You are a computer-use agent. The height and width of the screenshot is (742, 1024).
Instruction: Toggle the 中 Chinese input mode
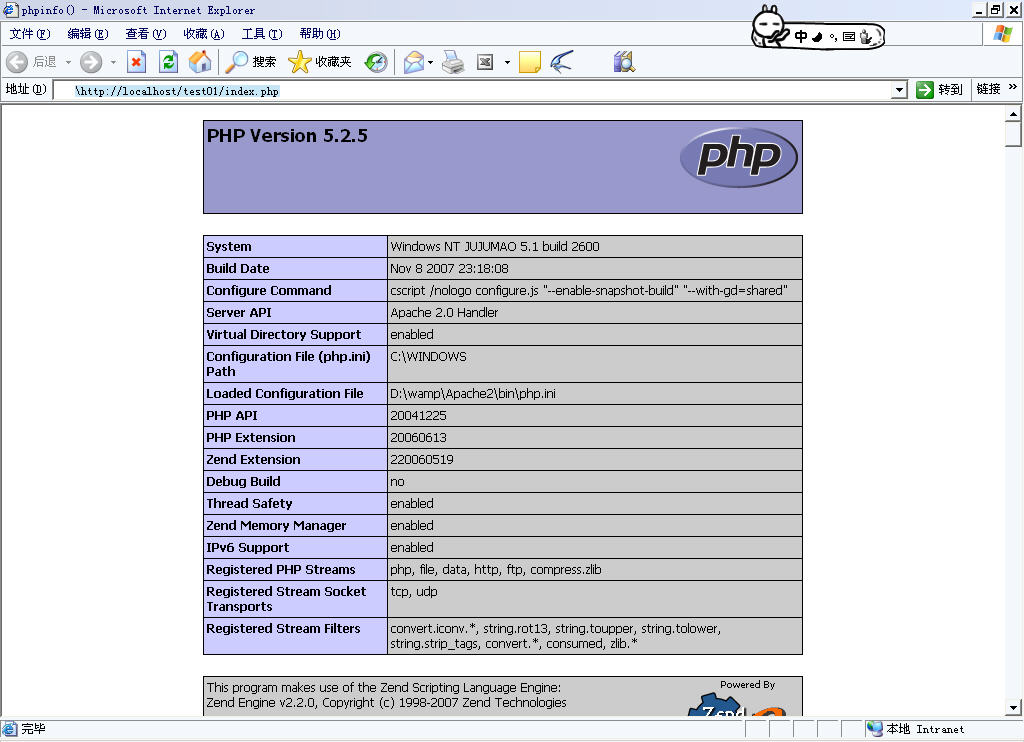801,37
